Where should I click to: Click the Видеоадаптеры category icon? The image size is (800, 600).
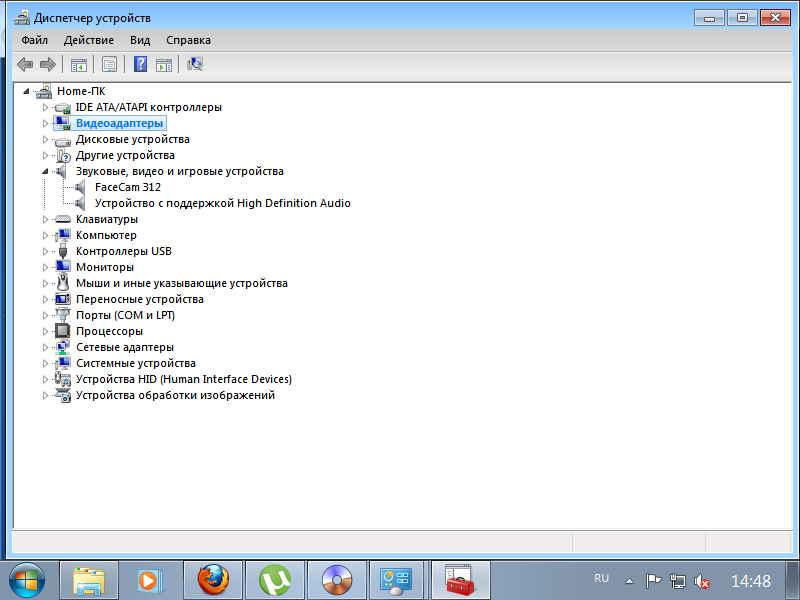63,123
